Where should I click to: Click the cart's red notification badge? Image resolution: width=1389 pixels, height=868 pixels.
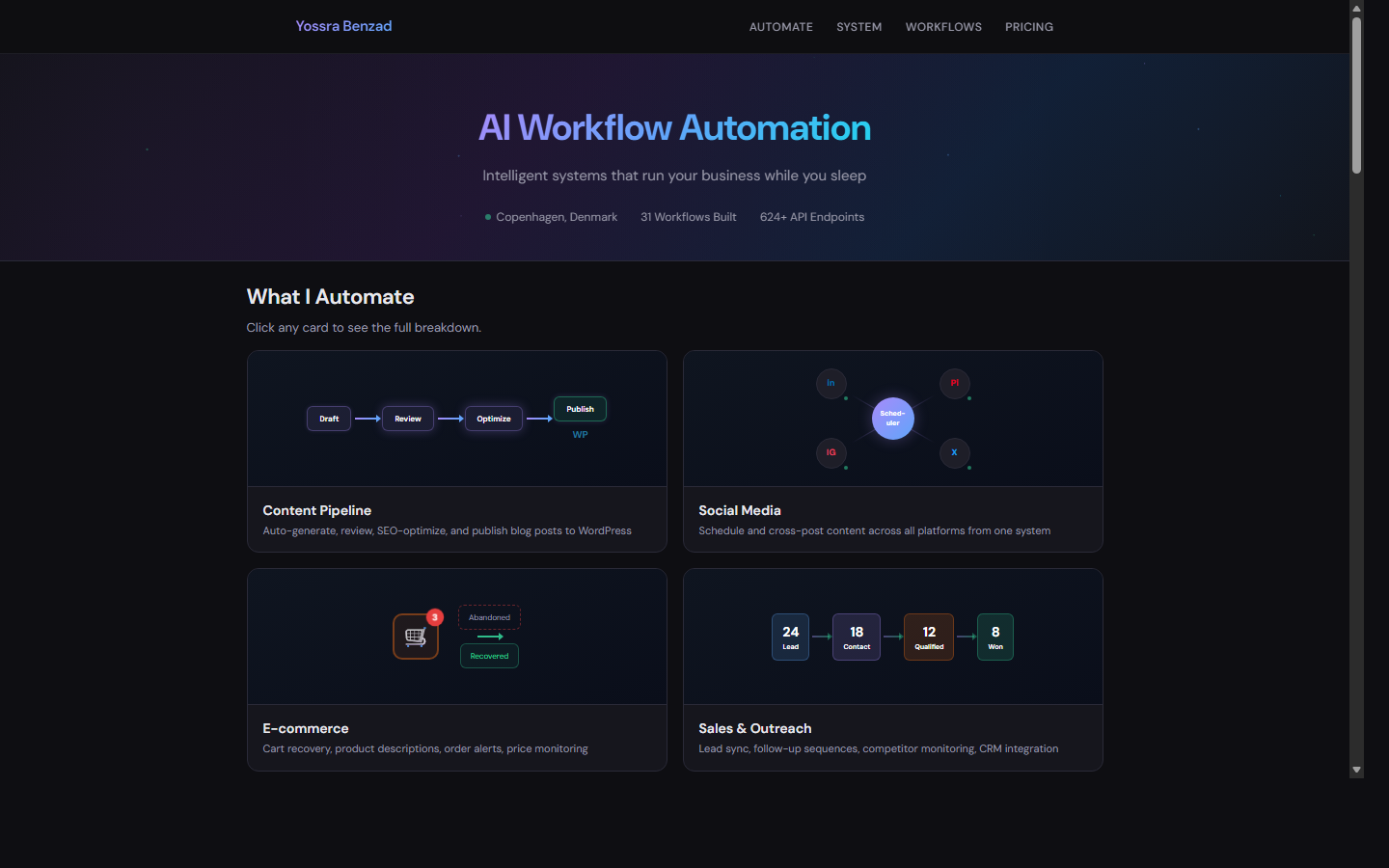[x=435, y=617]
